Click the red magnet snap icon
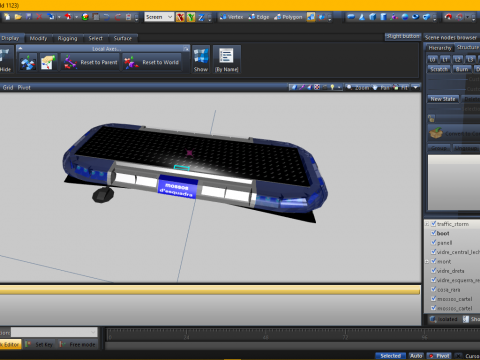The height and width of the screenshot is (360, 480). click(x=448, y=17)
